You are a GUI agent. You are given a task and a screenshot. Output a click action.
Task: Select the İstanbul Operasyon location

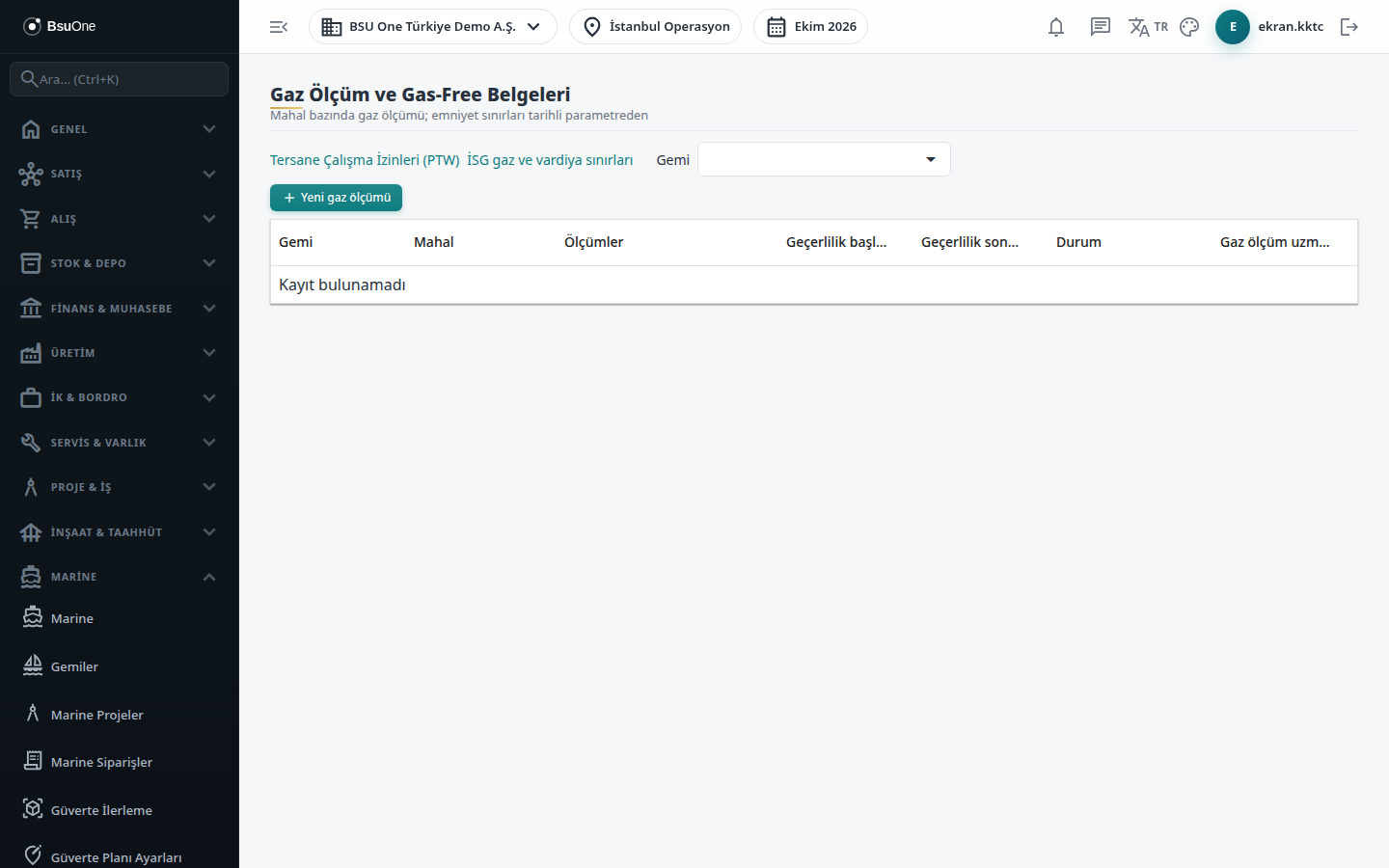[x=656, y=27]
